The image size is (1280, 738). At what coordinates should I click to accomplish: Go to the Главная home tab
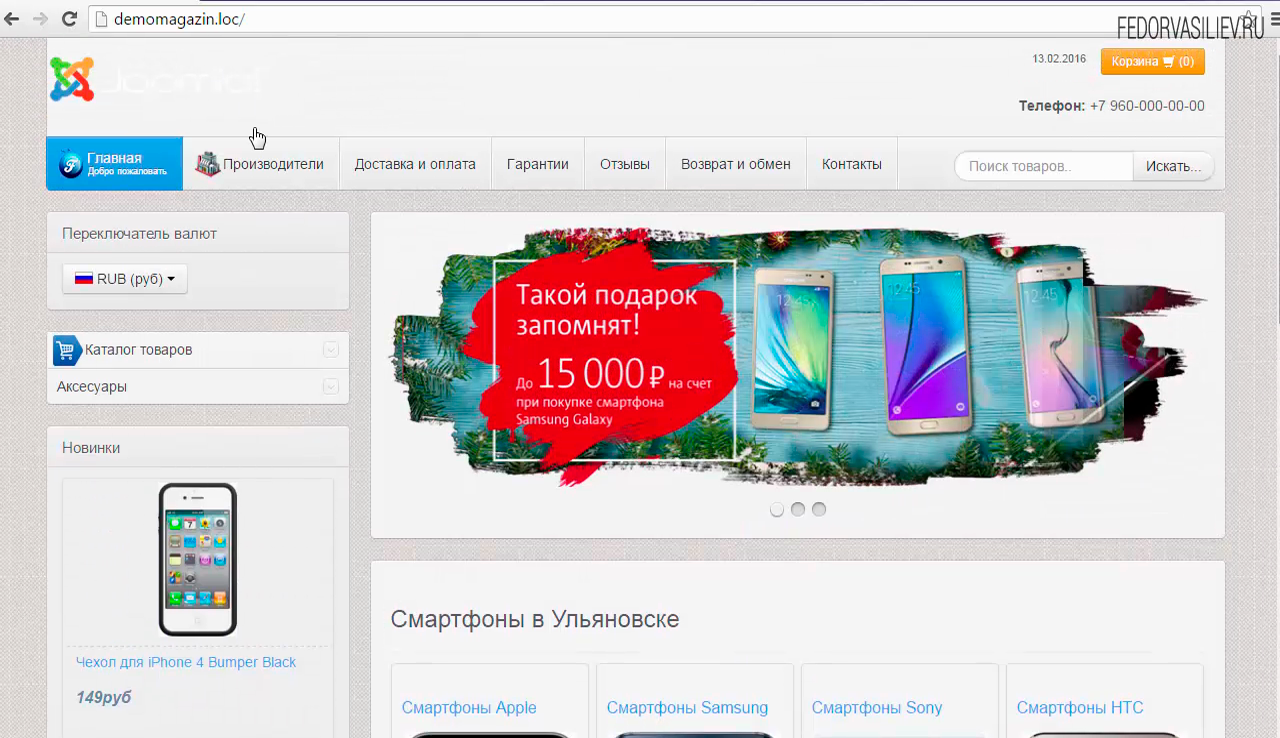click(114, 163)
